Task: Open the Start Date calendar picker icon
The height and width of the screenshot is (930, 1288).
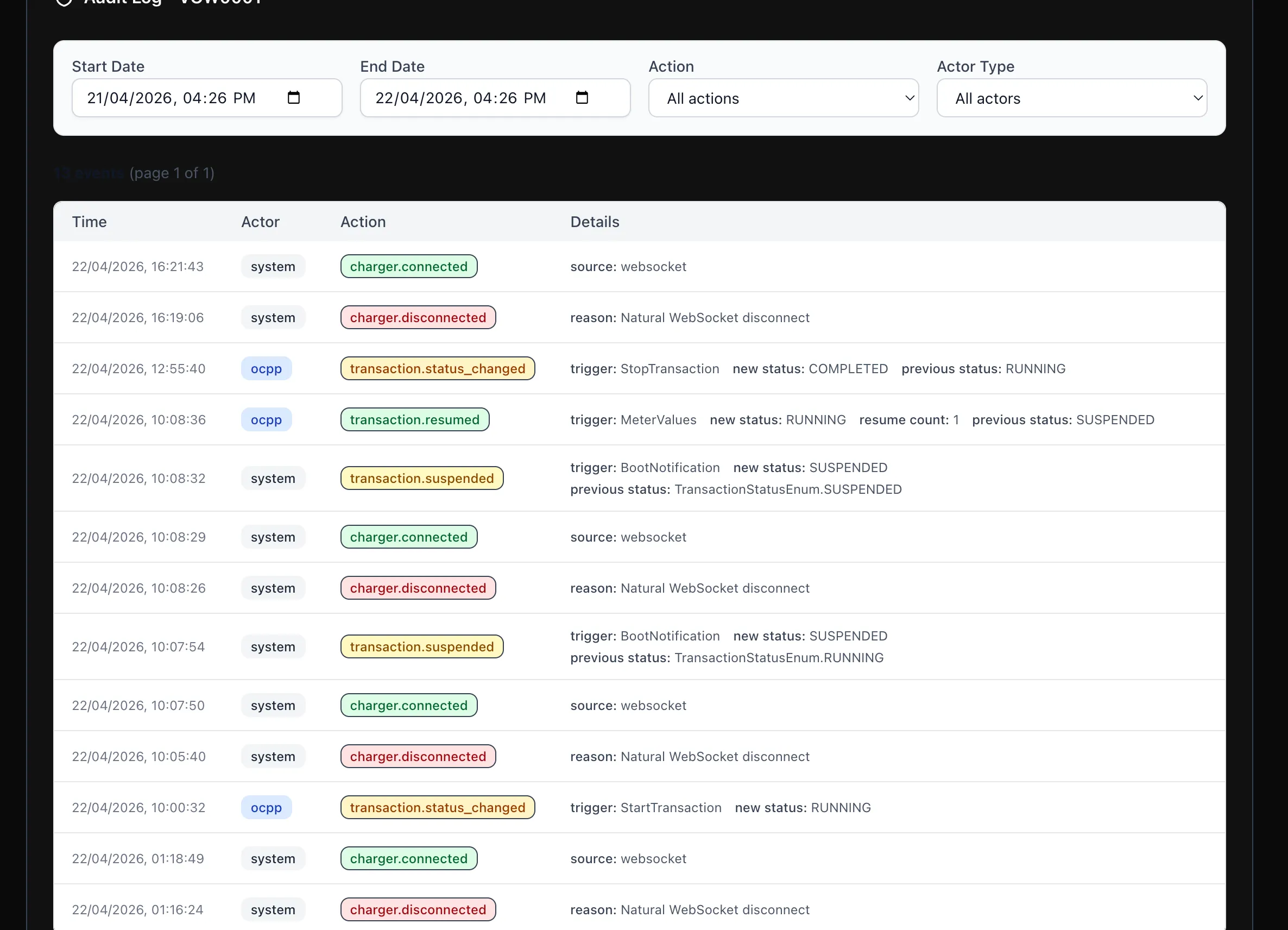Action: pos(293,98)
